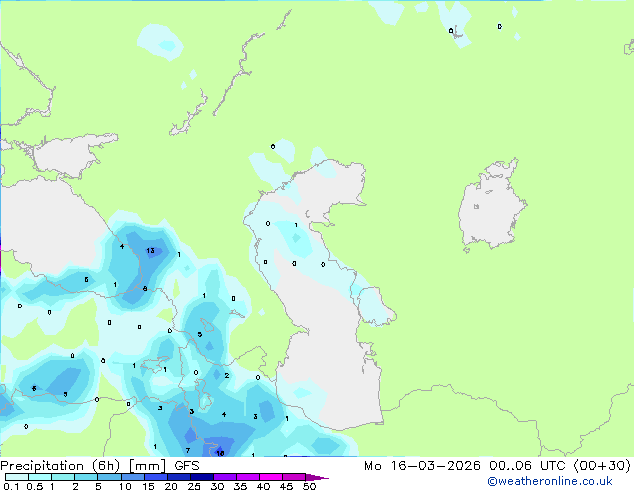
Task: Pick the 5–10 mm legend color box
Action: coord(109,477)
